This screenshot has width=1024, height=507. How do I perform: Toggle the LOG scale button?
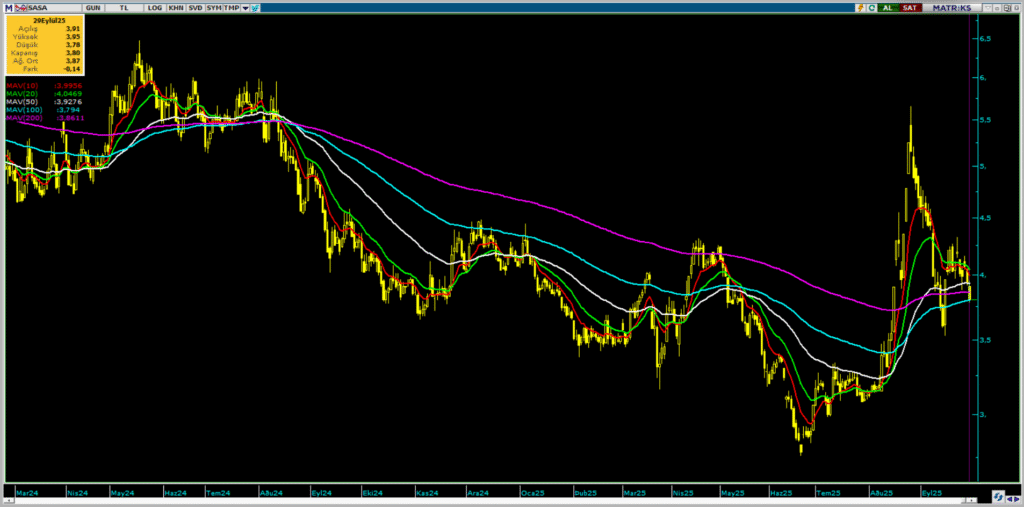(154, 7)
